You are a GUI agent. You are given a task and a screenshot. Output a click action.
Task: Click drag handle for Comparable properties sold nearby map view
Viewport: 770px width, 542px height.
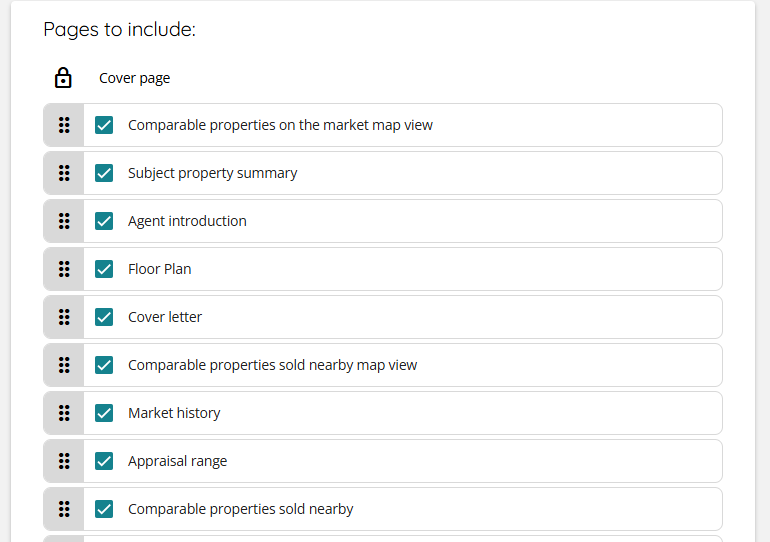click(x=64, y=365)
